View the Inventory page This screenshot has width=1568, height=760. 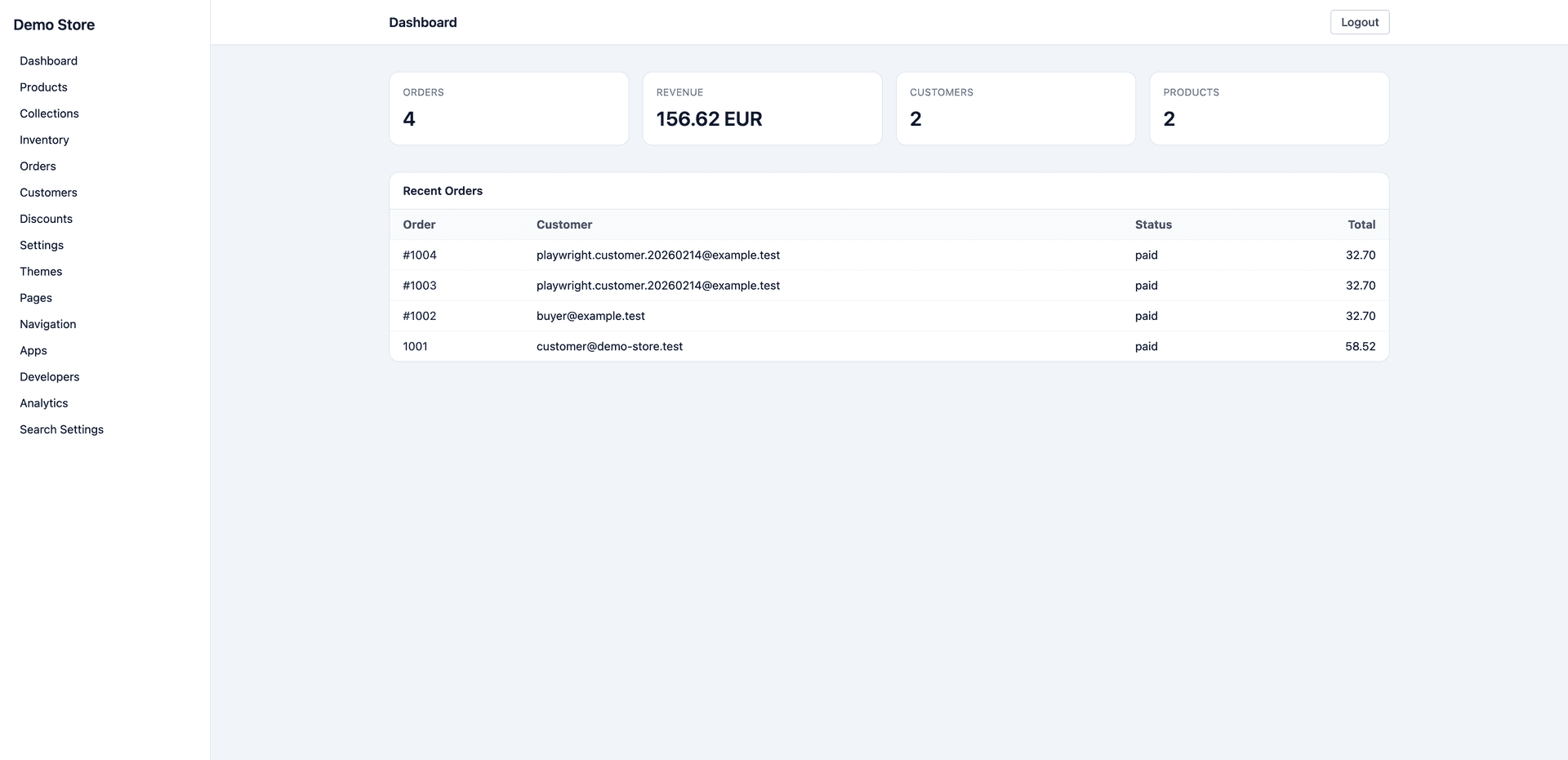coord(44,140)
